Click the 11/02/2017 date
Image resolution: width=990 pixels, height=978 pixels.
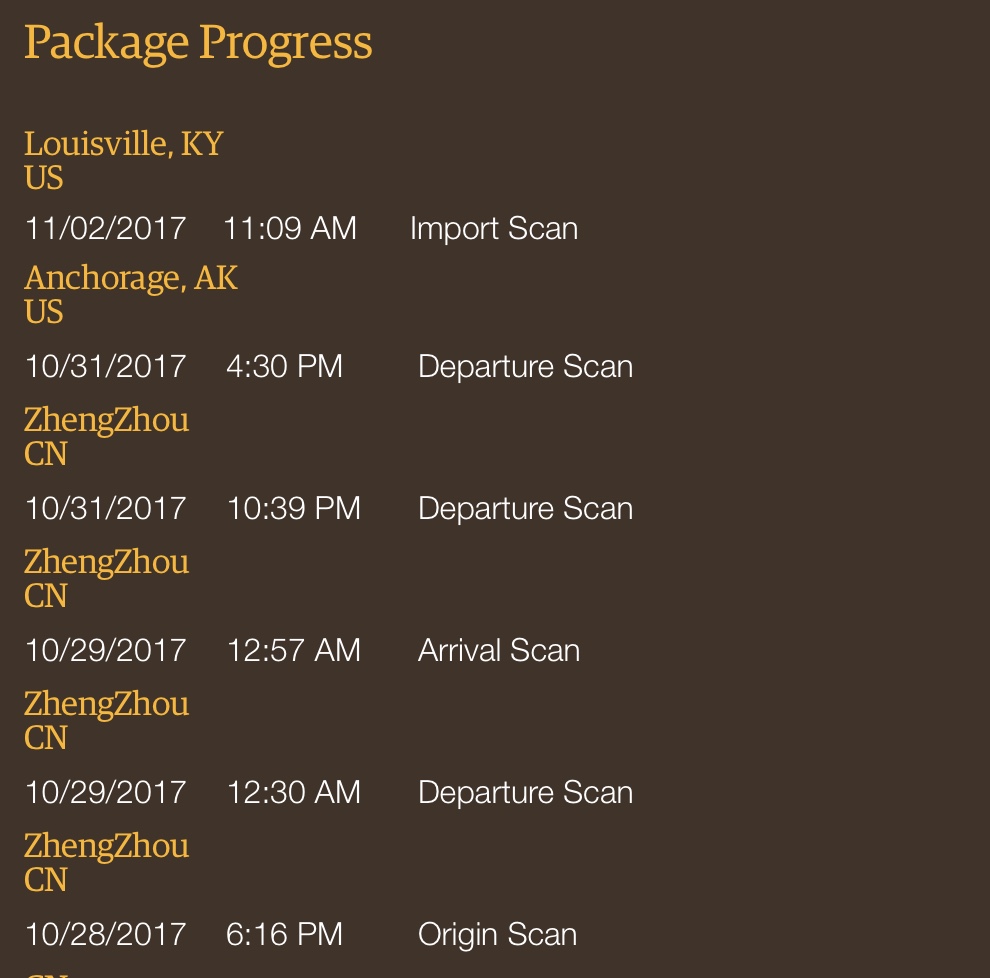pyautogui.click(x=105, y=228)
